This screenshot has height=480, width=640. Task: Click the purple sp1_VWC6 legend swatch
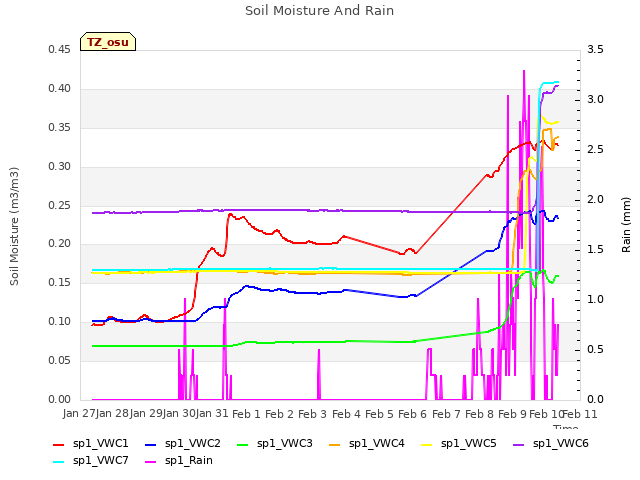[519, 444]
